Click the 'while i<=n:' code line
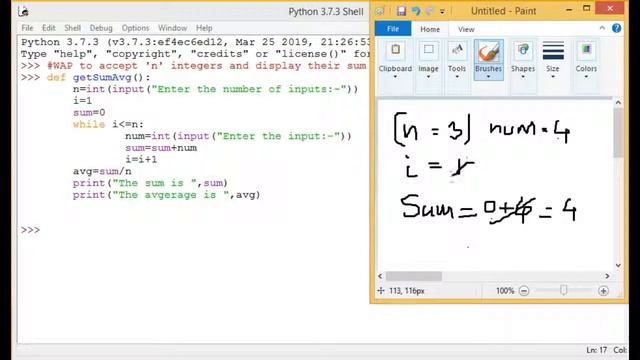Image resolution: width=640 pixels, height=360 pixels. [x=108, y=124]
